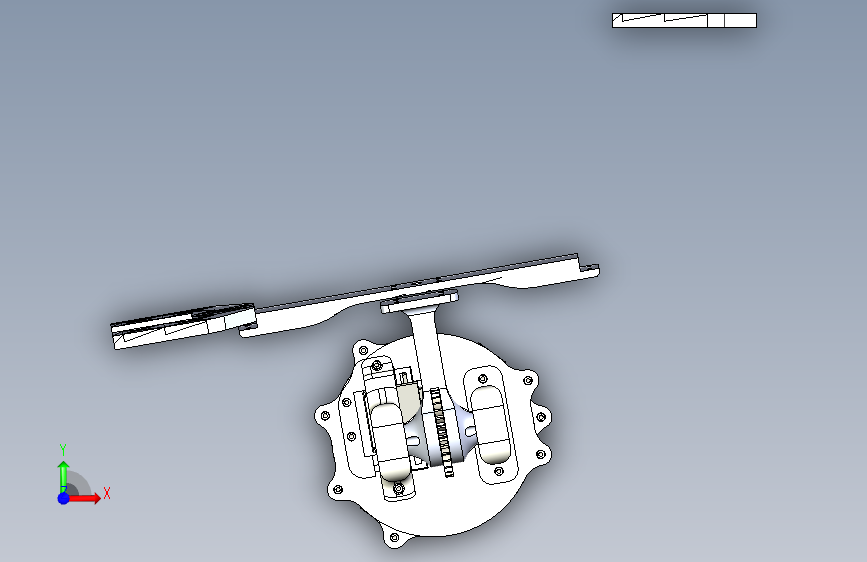Click the green Y axis arrow of triad
Screen dimensions: 867x562
point(63,475)
